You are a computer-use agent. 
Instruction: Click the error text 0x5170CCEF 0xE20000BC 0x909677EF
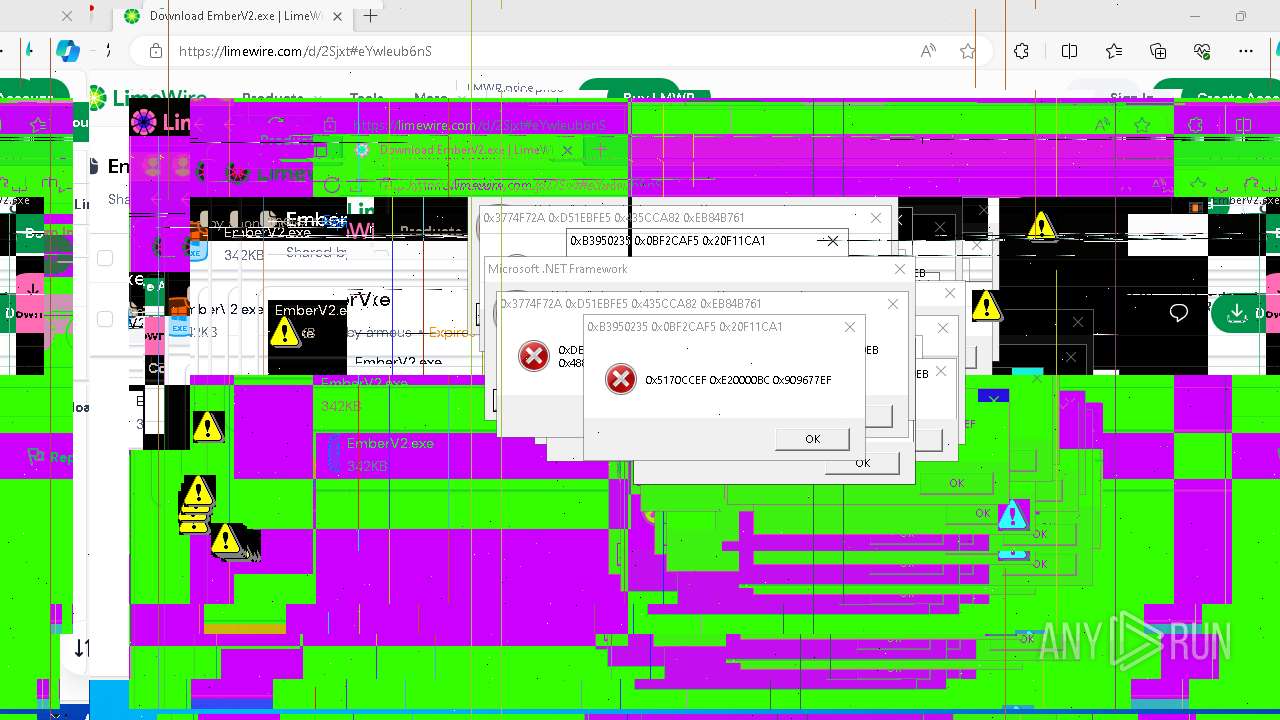click(x=738, y=380)
